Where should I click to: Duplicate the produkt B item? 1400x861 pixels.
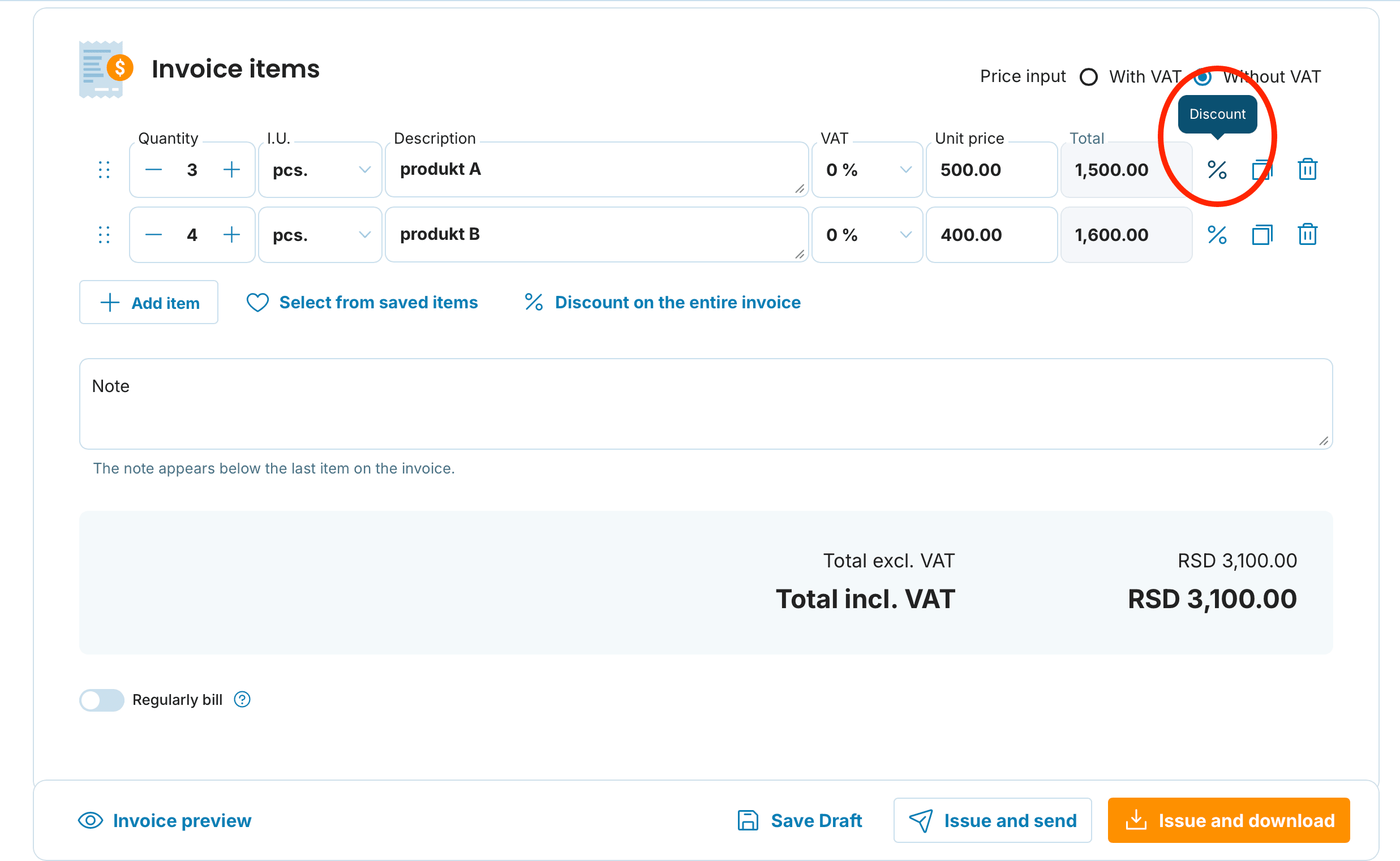pyautogui.click(x=1262, y=235)
